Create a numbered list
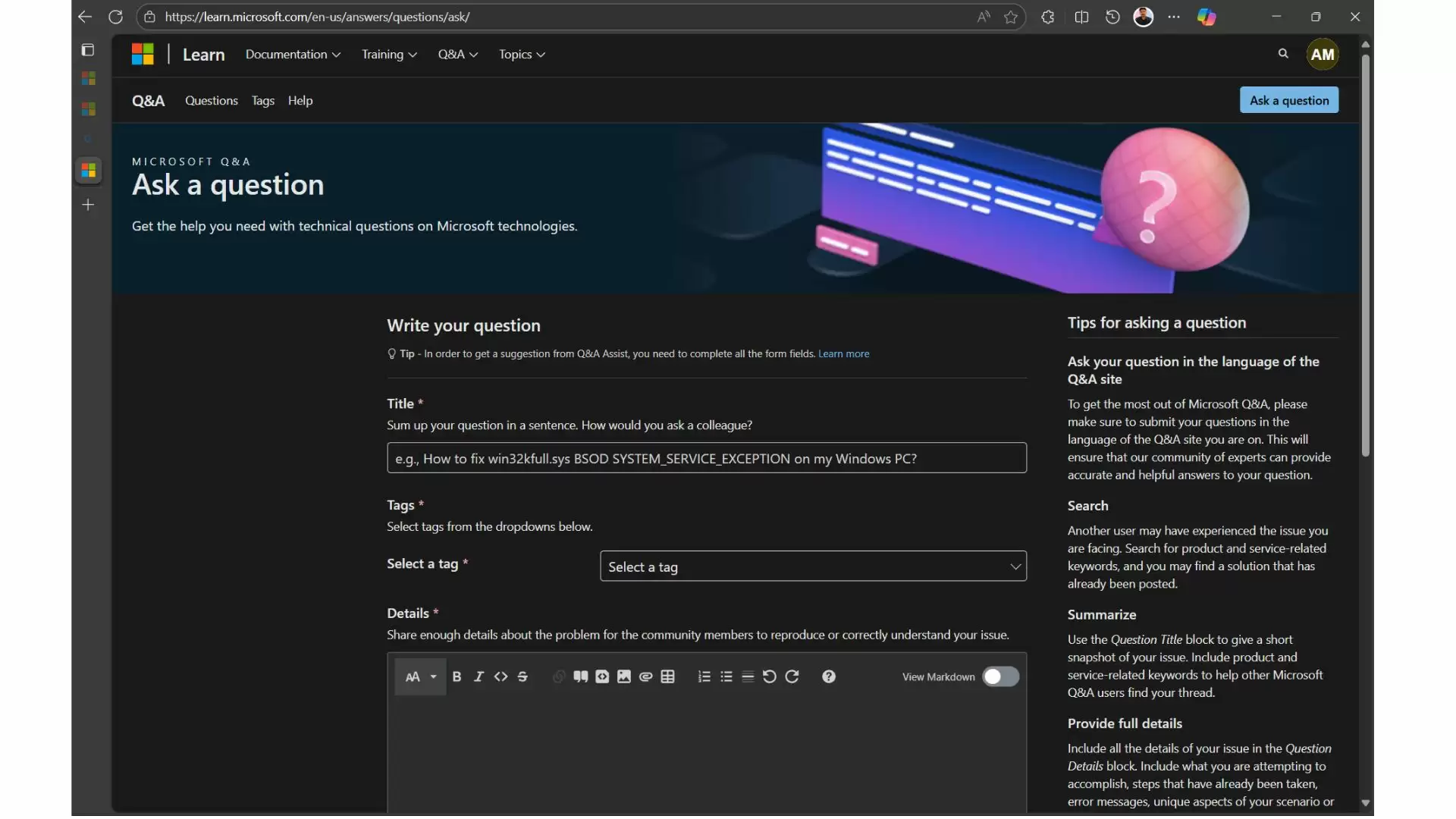 tap(704, 676)
